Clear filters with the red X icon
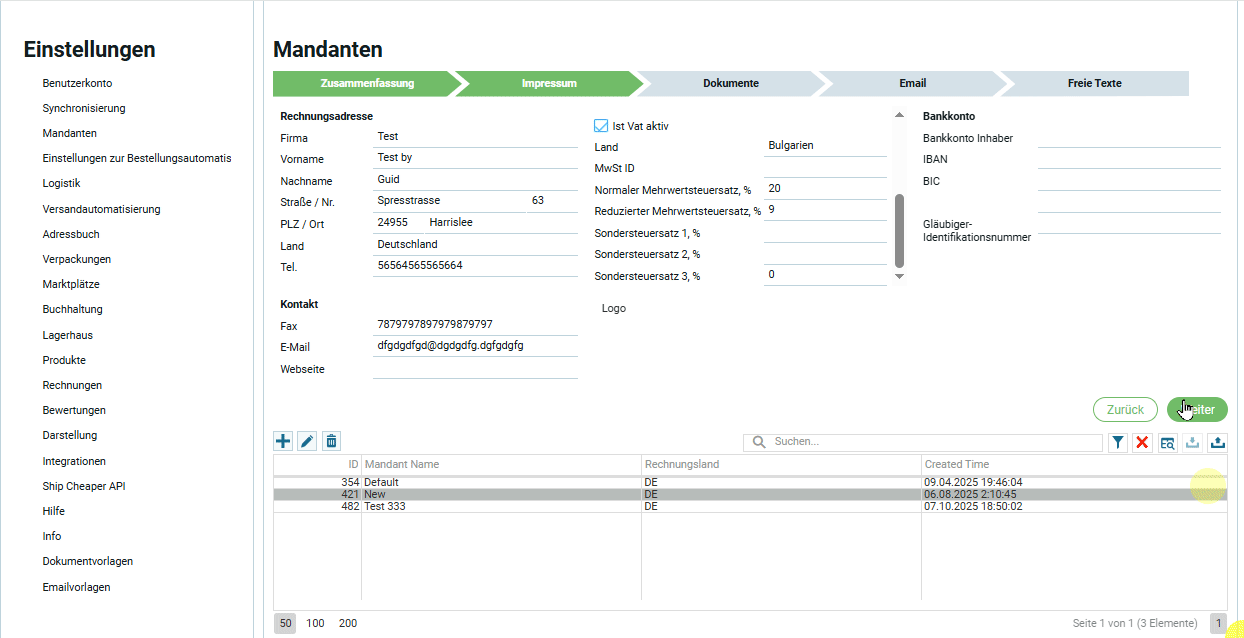Viewport: 1244px width, 638px height. coord(1143,442)
